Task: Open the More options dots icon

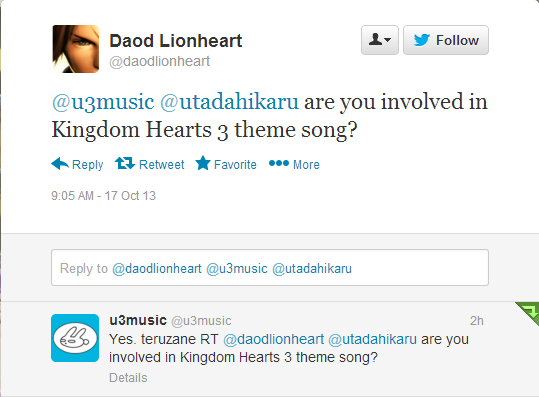Action: coord(279,163)
